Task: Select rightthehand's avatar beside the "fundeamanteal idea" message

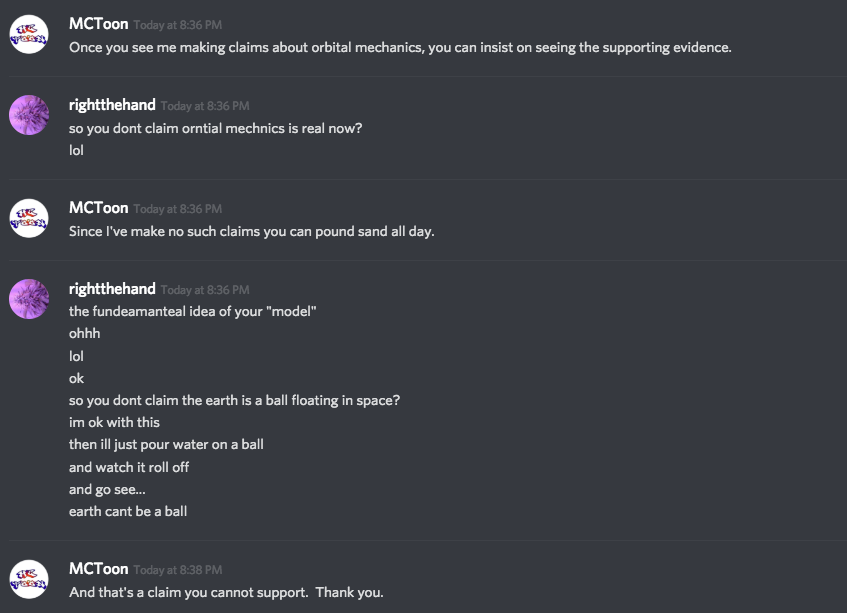Action: 29,299
